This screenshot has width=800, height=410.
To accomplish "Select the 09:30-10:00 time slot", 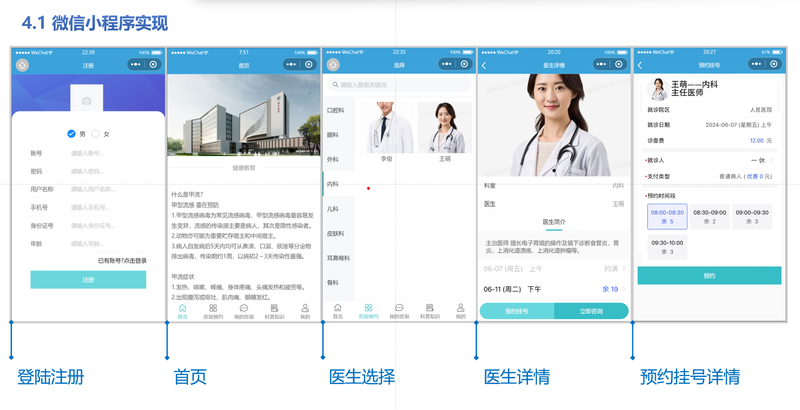I will (667, 247).
